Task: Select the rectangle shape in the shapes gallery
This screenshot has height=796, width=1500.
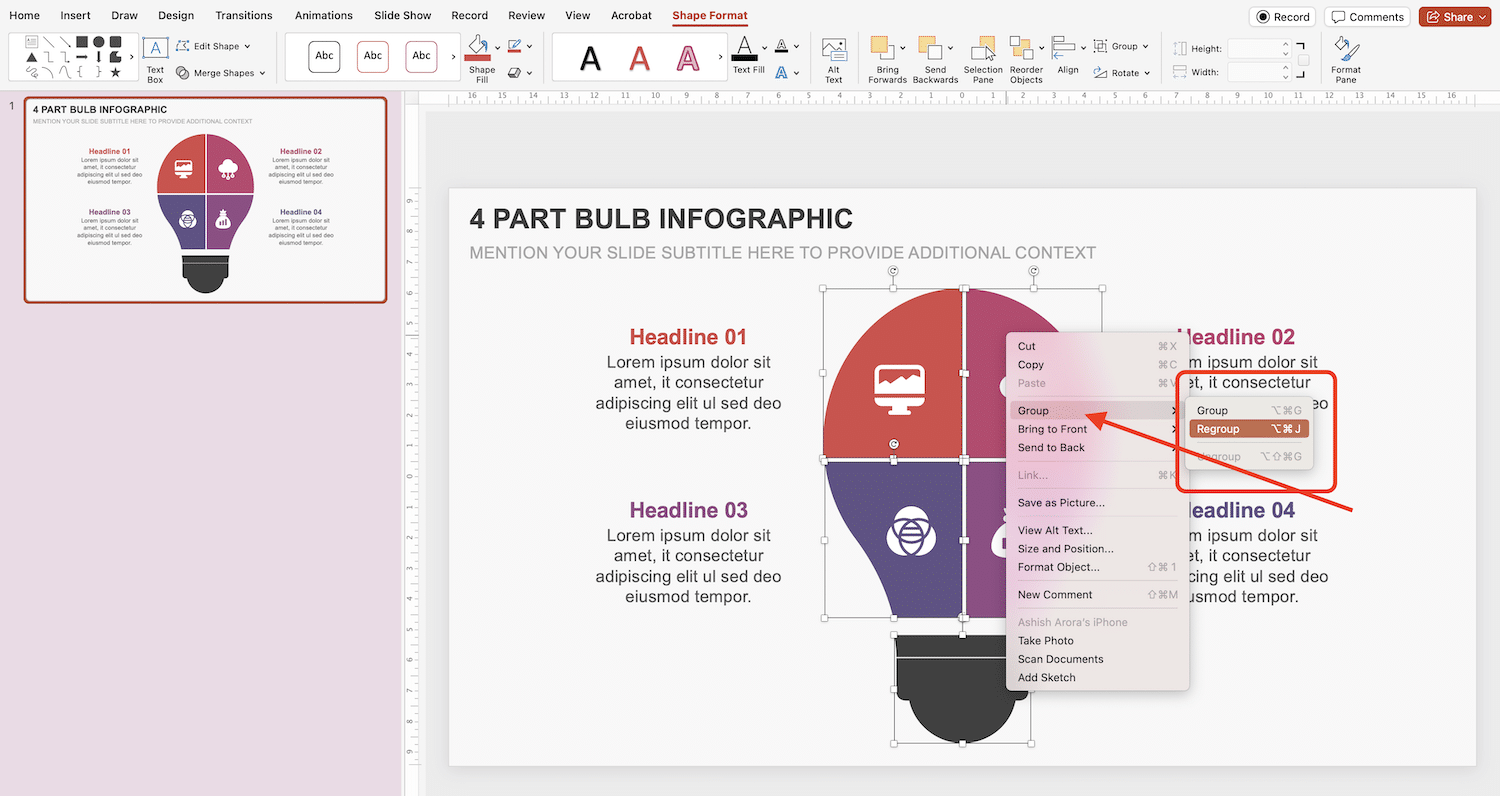Action: click(x=82, y=42)
